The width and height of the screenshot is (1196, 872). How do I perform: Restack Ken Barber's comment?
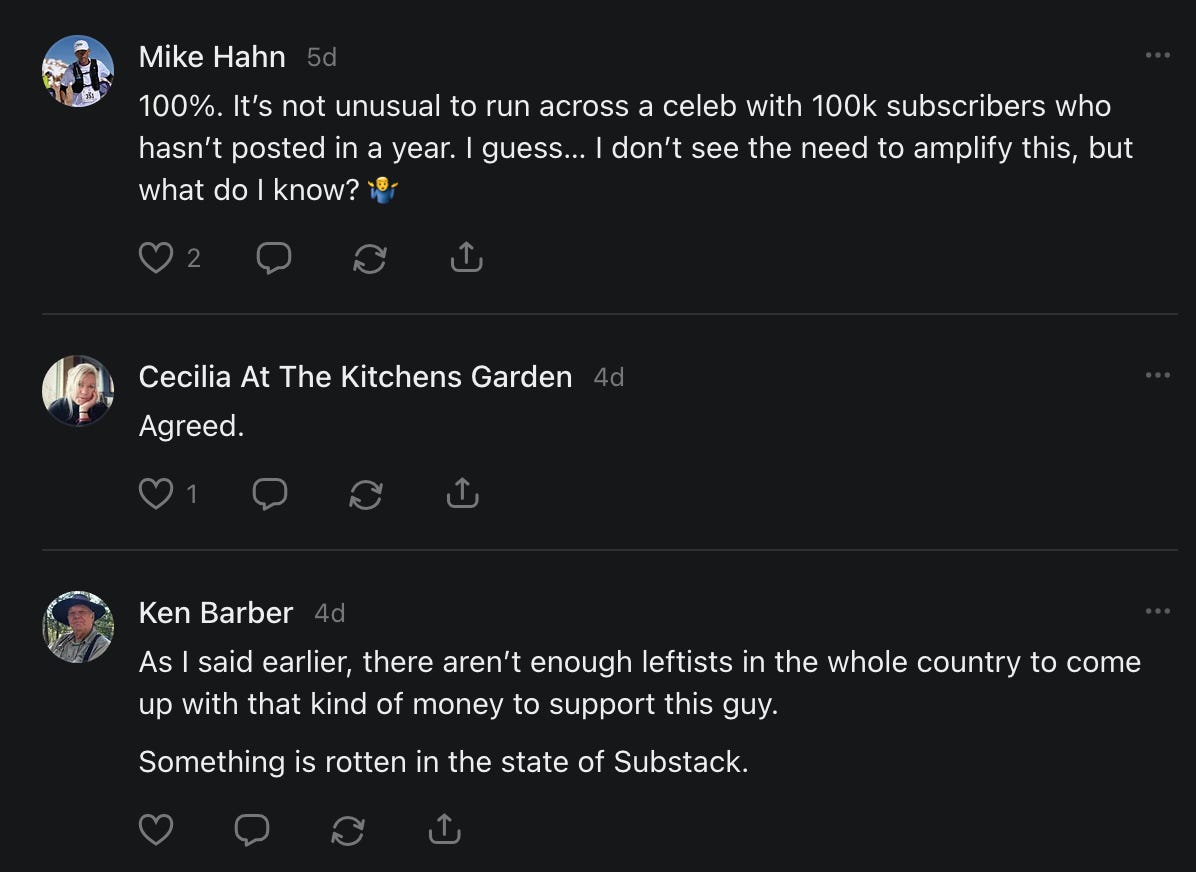tap(348, 829)
